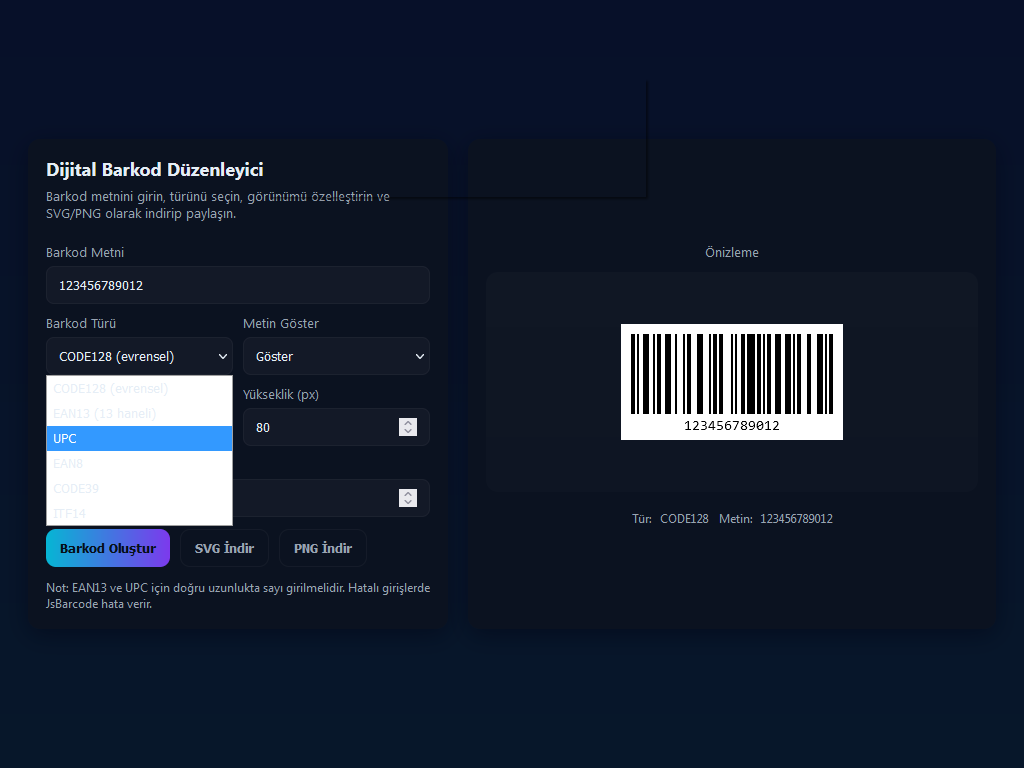Screen dimensions: 1024x768
Task: Click up arrow on the lower number field
Action: (x=408, y=493)
